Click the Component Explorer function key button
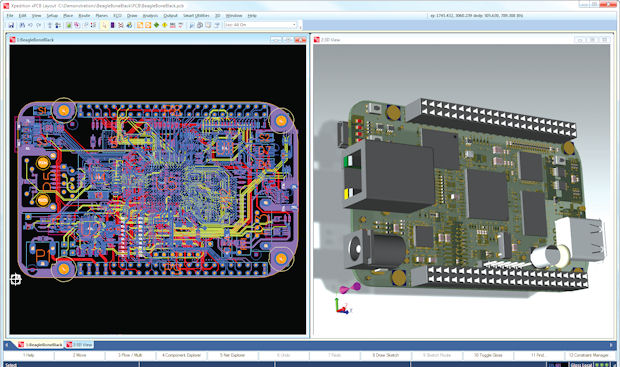The image size is (620, 367). [x=181, y=355]
